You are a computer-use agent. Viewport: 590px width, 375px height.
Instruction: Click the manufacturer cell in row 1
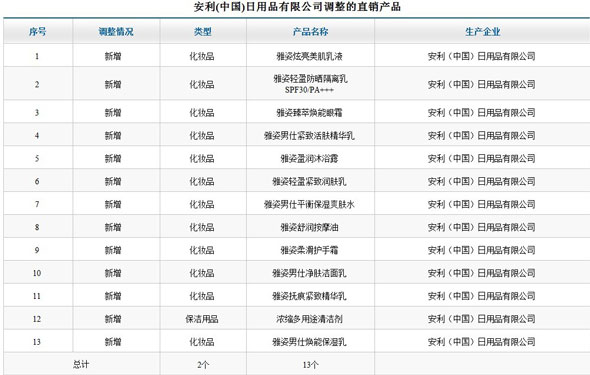click(x=482, y=56)
